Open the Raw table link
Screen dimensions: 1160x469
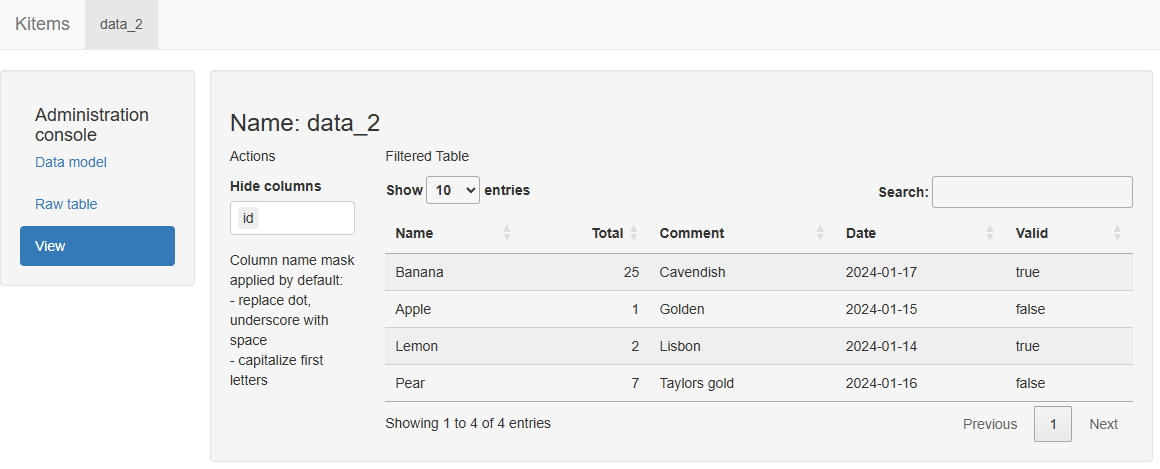pos(66,204)
